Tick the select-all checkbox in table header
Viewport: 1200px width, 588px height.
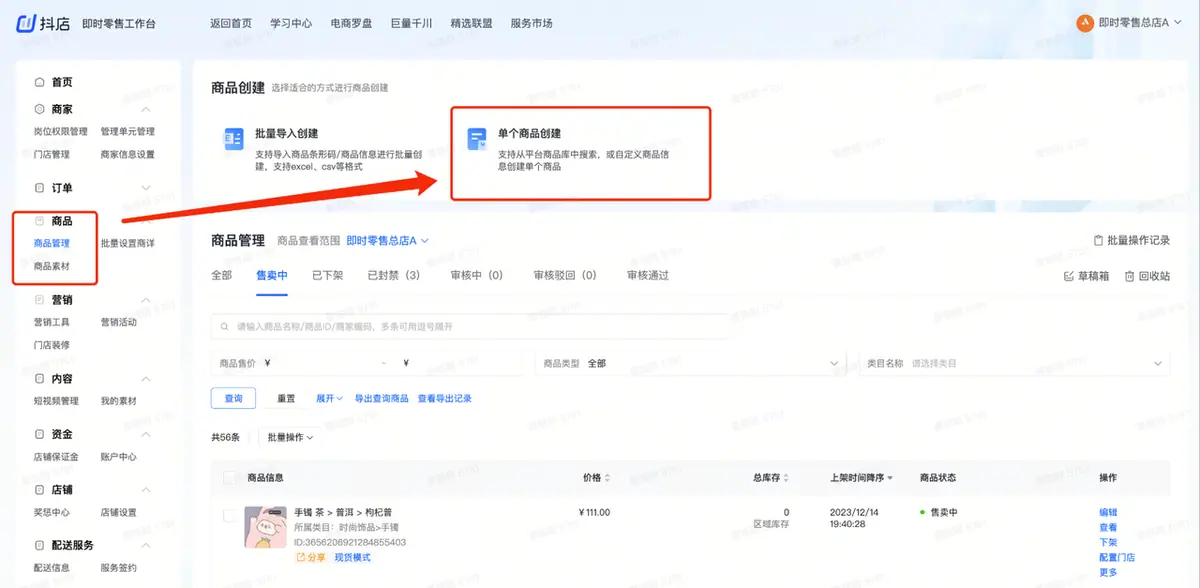click(230, 478)
